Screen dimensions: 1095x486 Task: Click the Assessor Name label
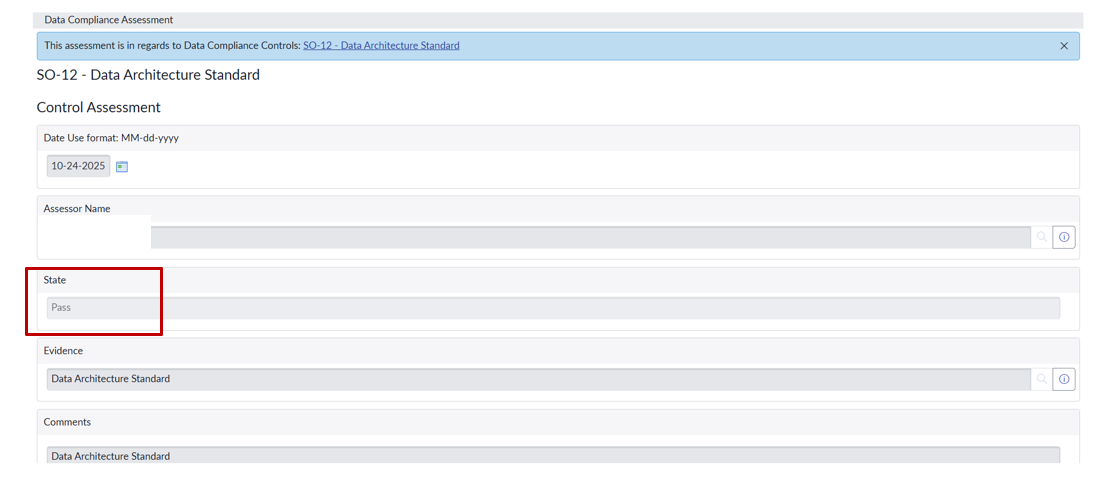coord(77,209)
